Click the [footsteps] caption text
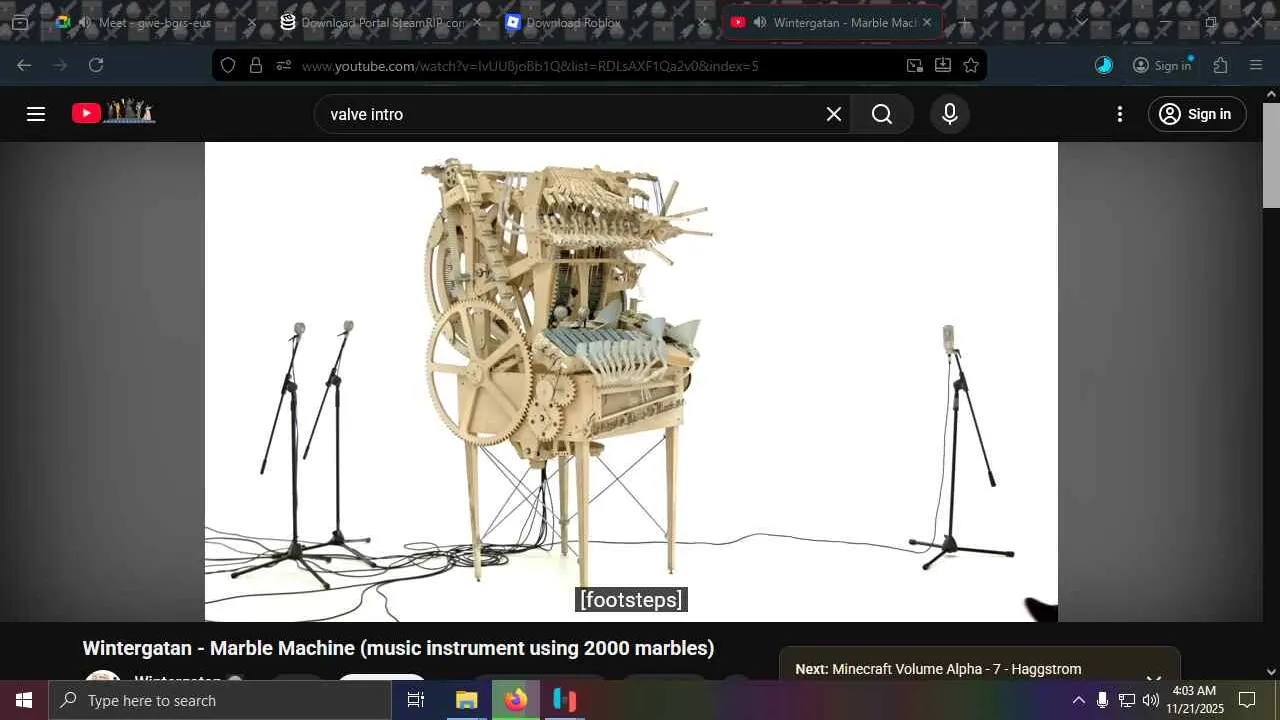 [x=631, y=600]
